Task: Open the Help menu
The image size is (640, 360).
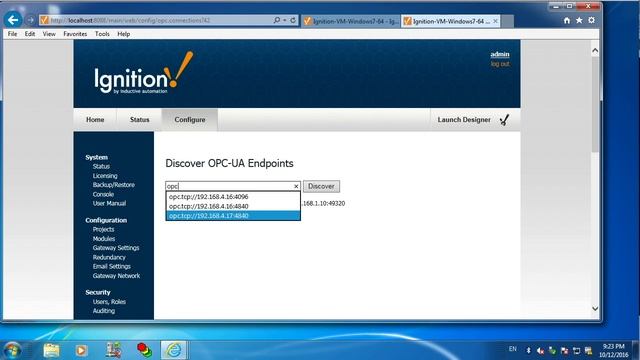Action: [x=124, y=34]
